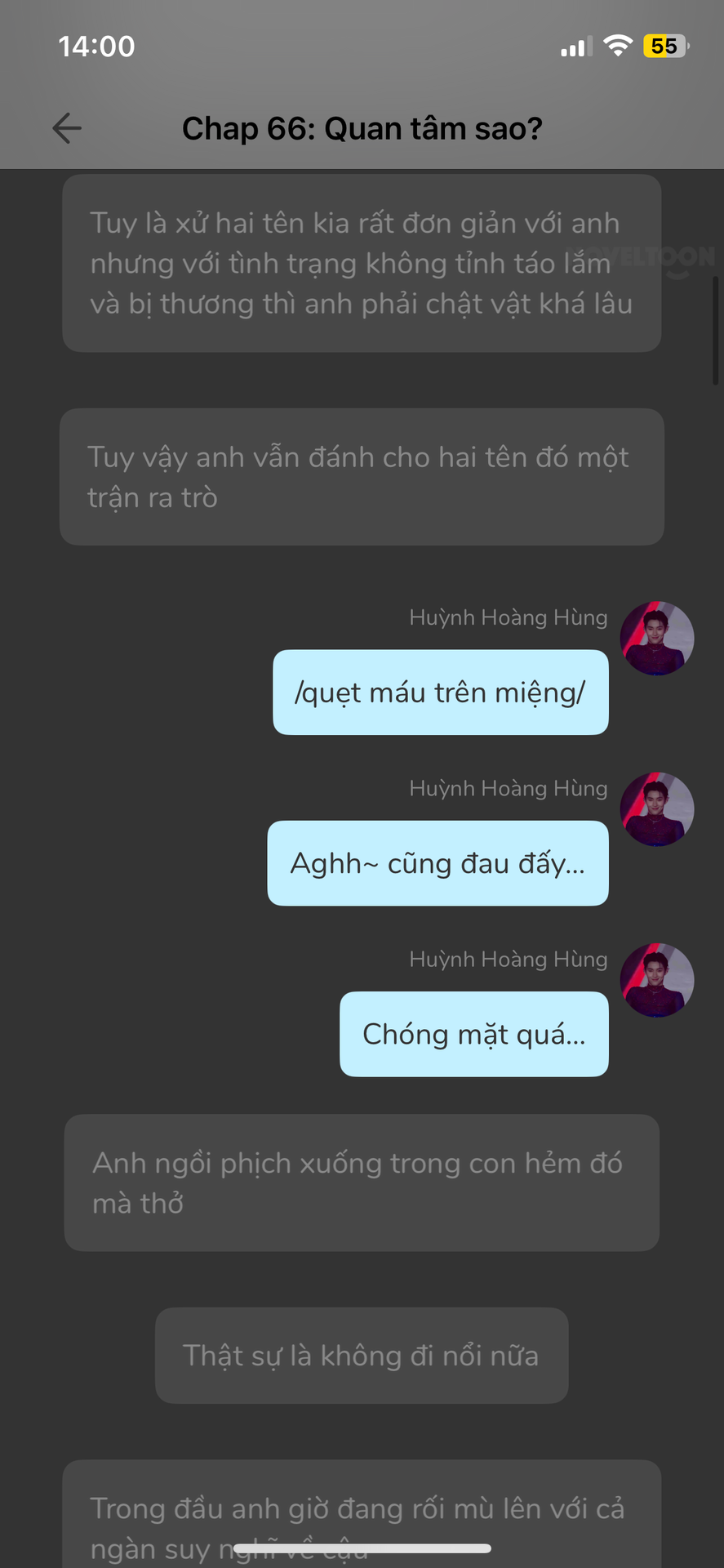This screenshot has width=724, height=1568.
Task: Tap narration starting "Tuy là xử hai tên kia"
Action: (362, 263)
